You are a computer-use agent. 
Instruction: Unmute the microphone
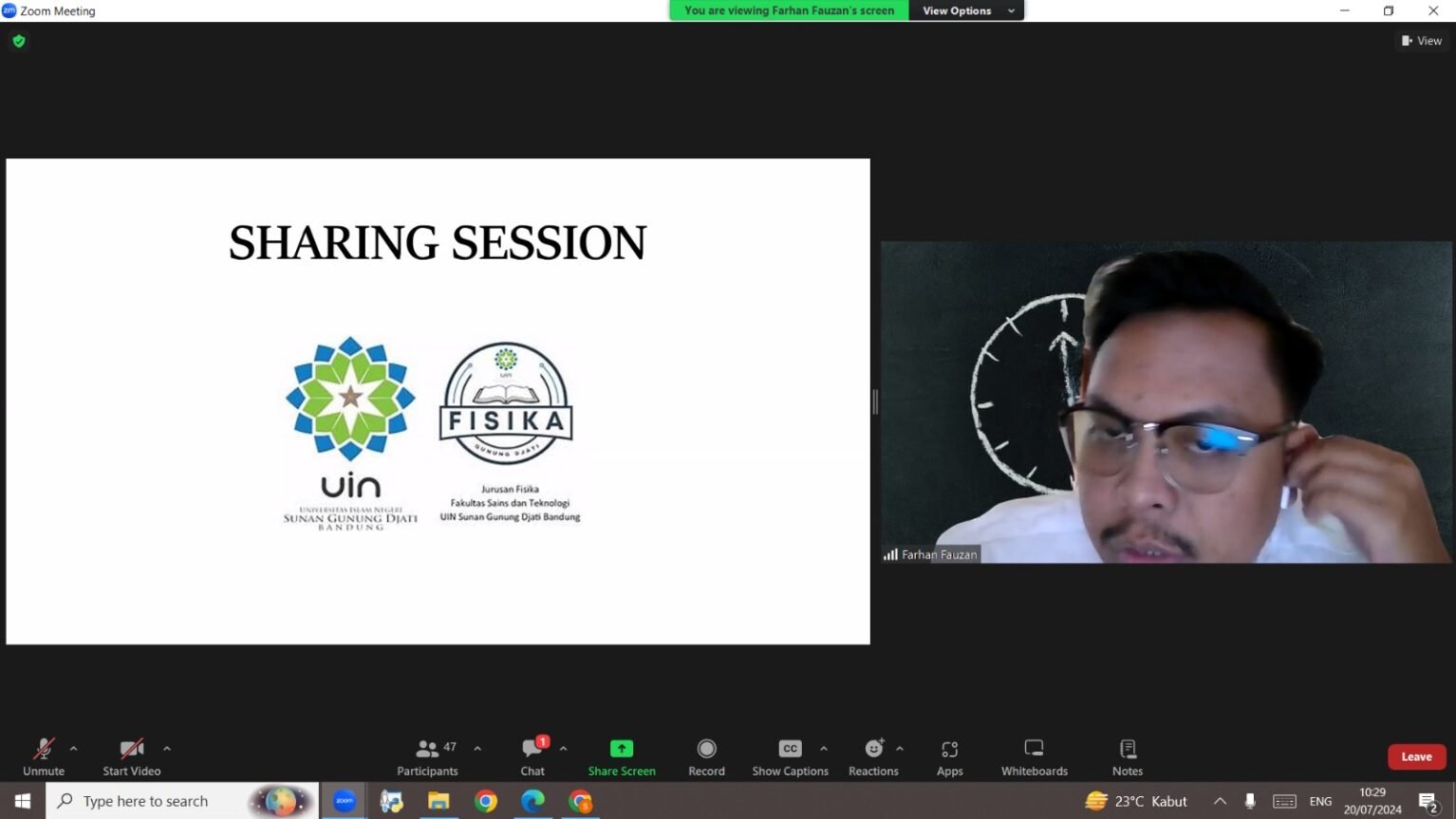44,756
